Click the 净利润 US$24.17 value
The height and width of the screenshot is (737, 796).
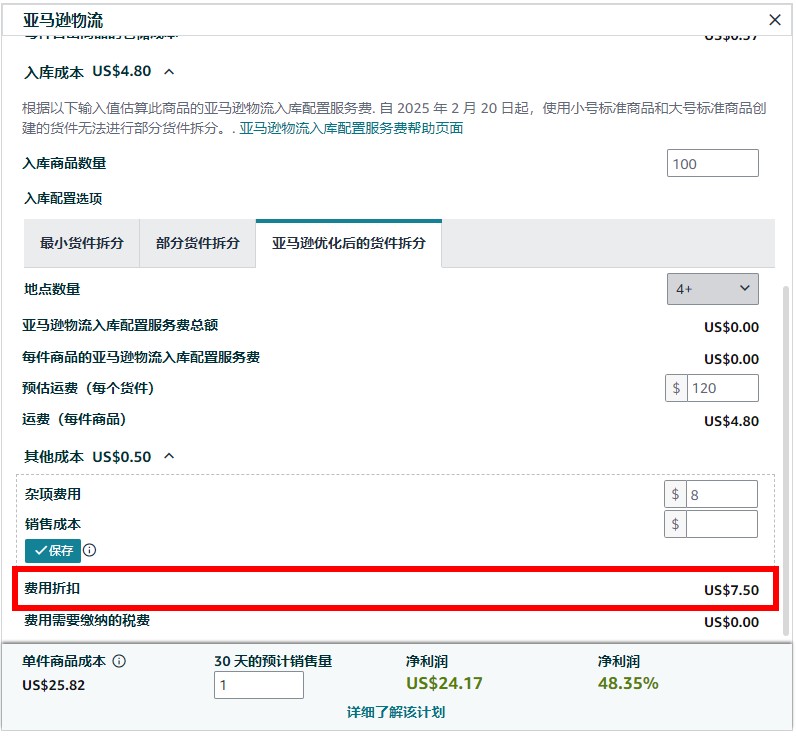pyautogui.click(x=444, y=684)
